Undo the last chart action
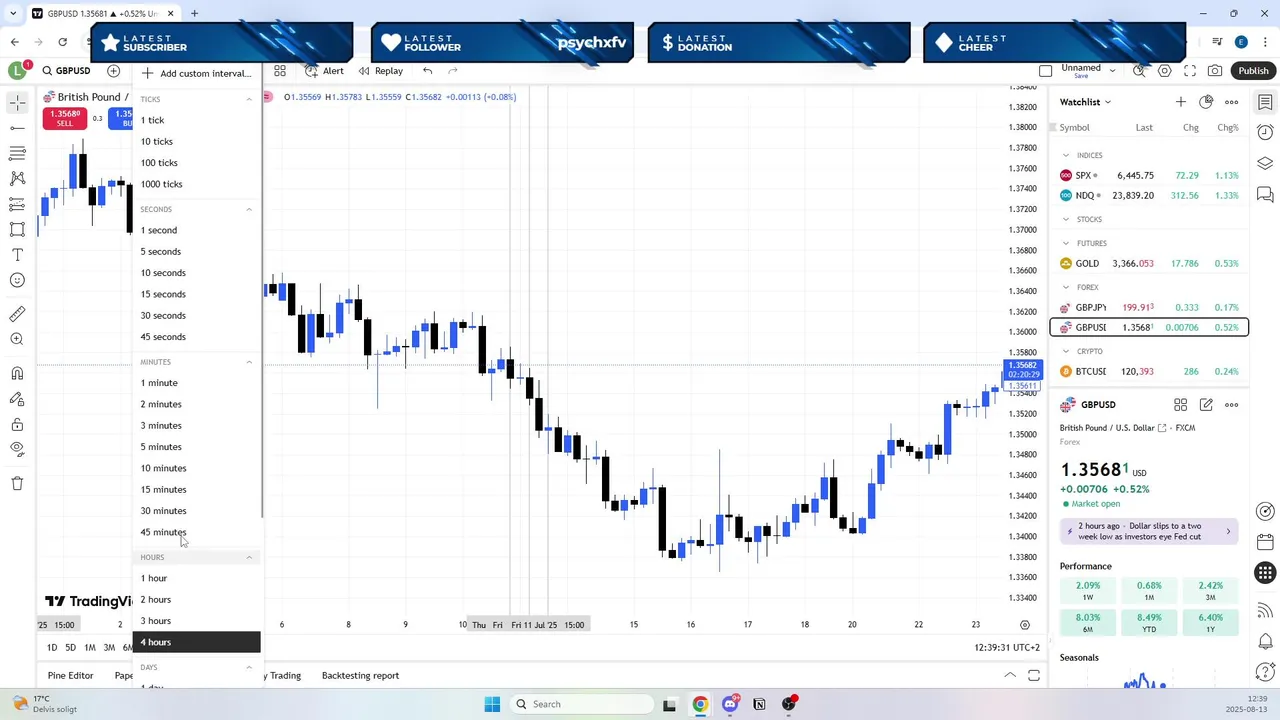The image size is (1280, 720). (427, 71)
